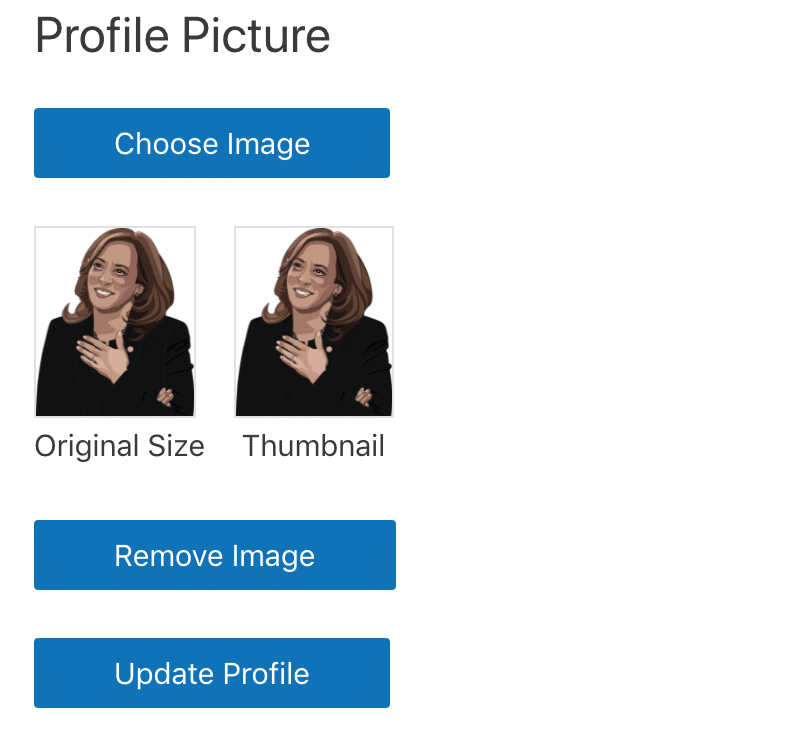Viewport: 808px width, 736px height.
Task: Select the right portrait above Thumbnail
Action: click(x=314, y=322)
